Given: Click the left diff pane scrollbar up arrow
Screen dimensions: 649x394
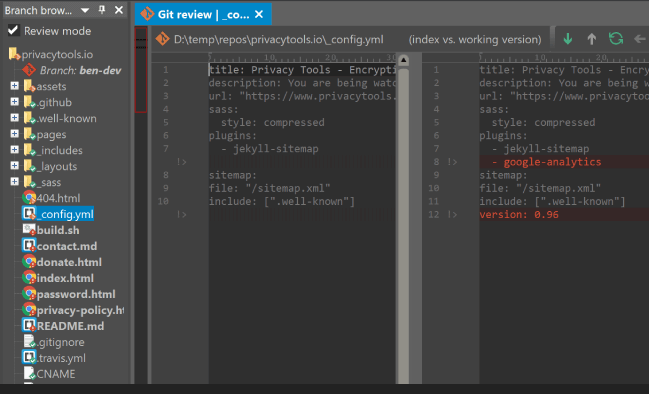Looking at the screenshot, I should 403,60.
